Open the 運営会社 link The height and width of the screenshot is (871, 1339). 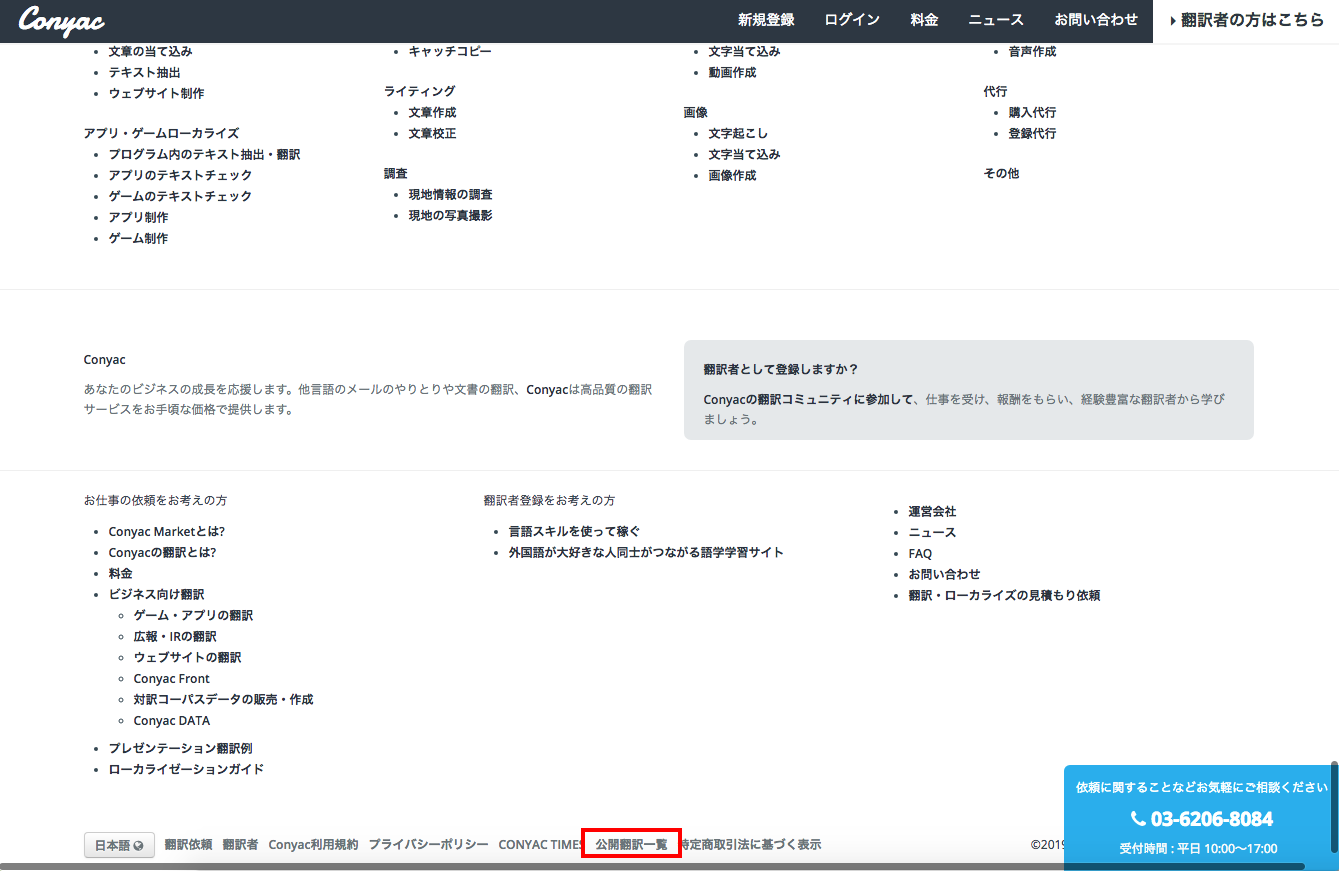point(932,512)
